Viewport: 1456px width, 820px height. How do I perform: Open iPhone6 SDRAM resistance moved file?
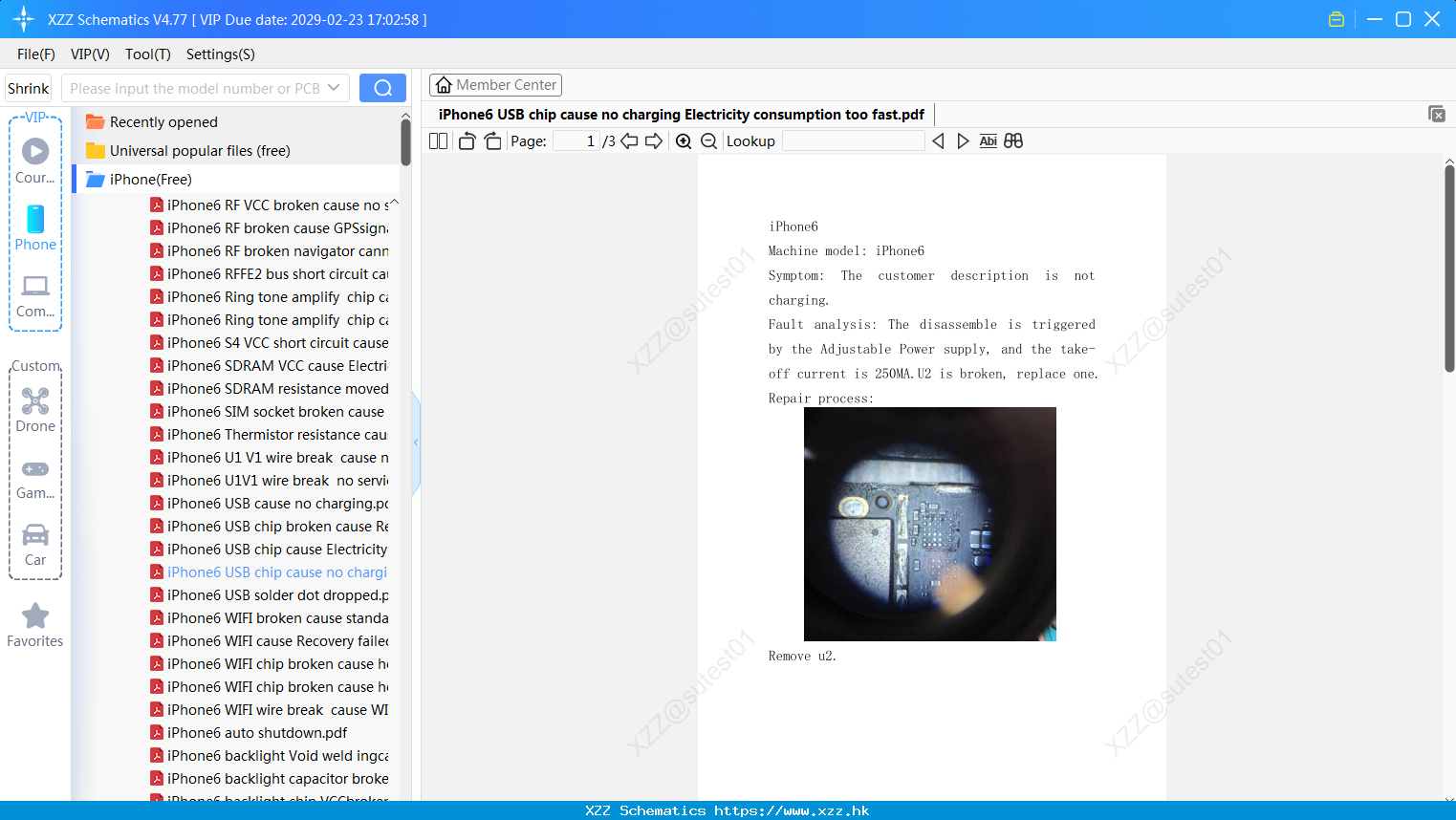[x=270, y=389]
